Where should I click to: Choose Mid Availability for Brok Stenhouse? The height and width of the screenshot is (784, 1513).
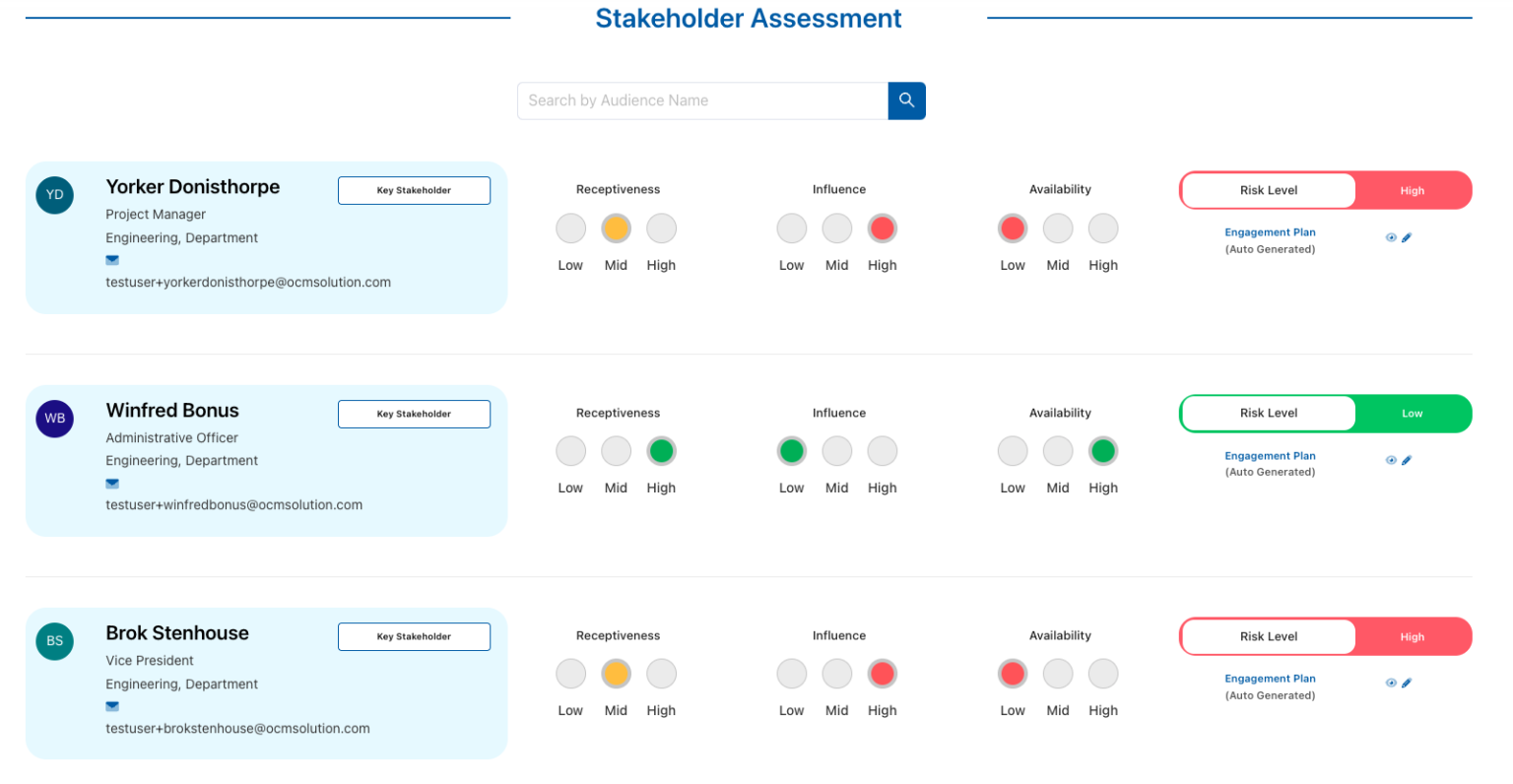[1058, 673]
